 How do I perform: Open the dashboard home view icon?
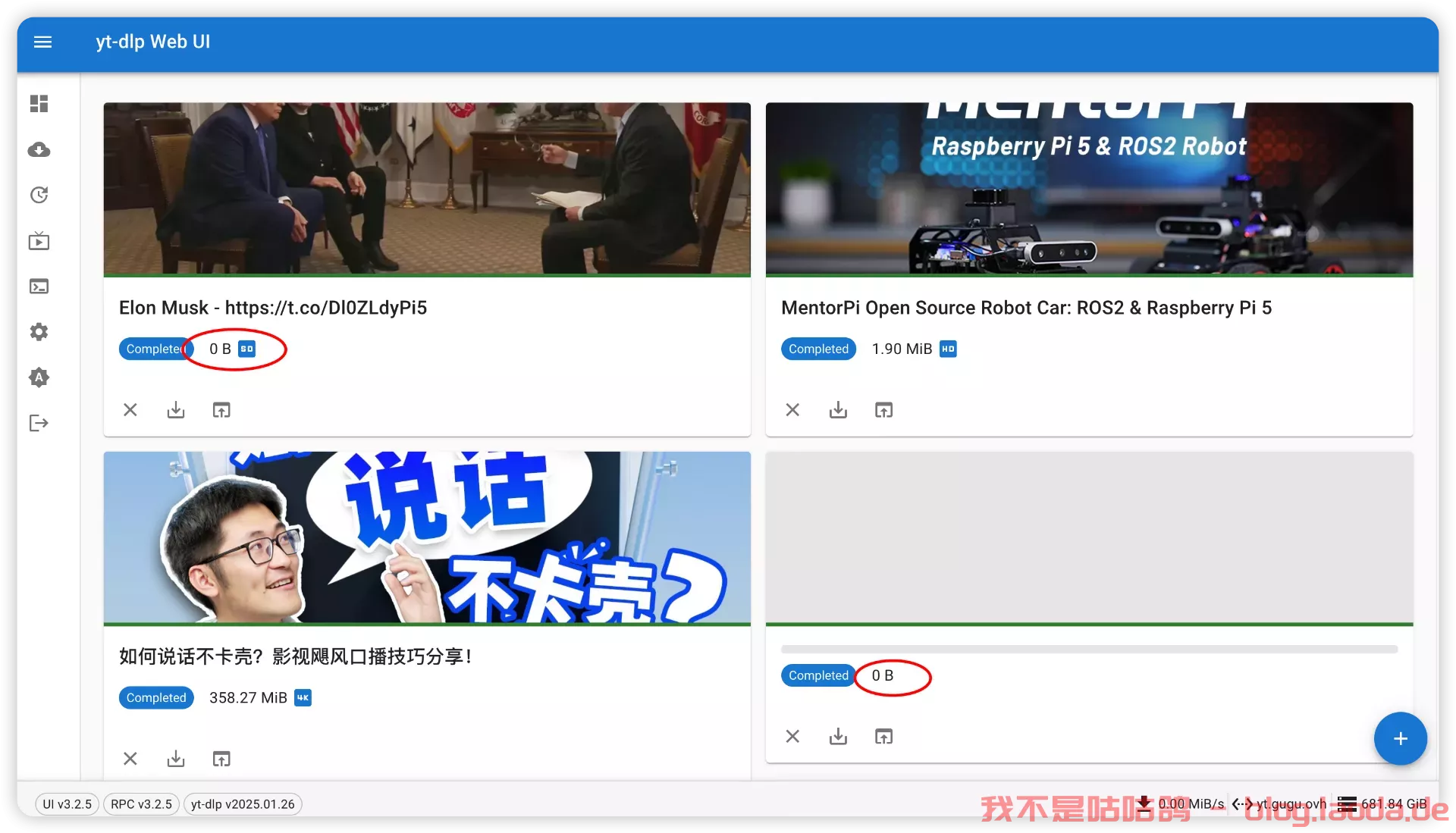(x=39, y=104)
